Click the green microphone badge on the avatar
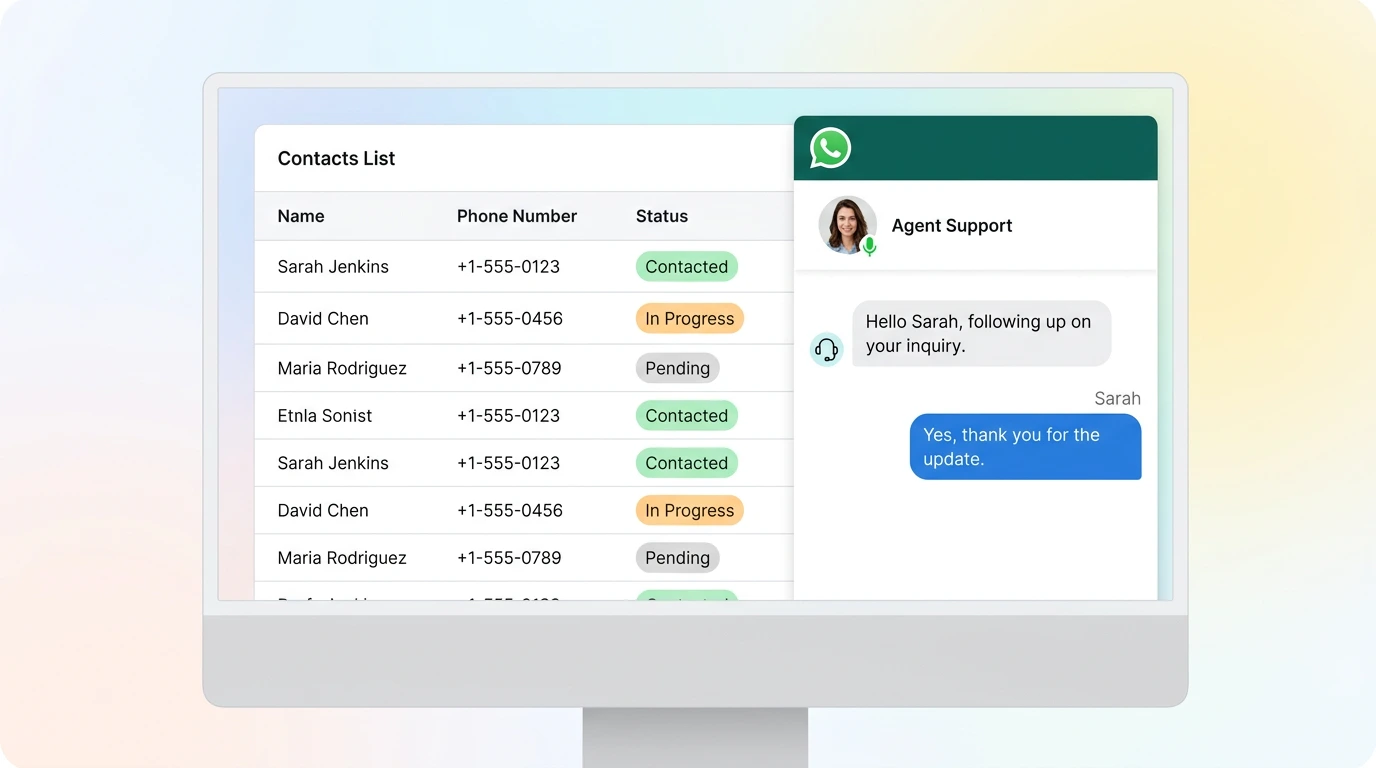Screen dimensions: 1376x768 tap(869, 246)
